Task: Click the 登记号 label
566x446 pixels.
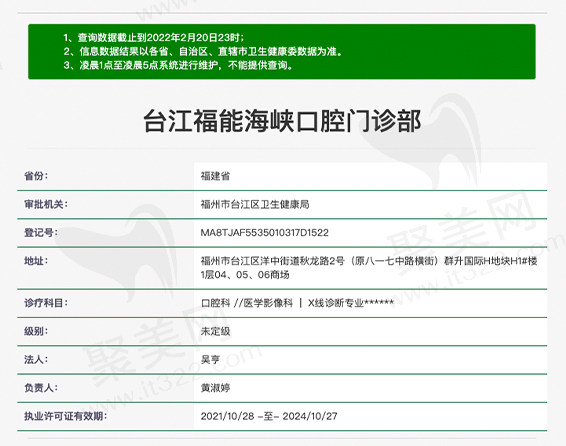Action: click(41, 232)
